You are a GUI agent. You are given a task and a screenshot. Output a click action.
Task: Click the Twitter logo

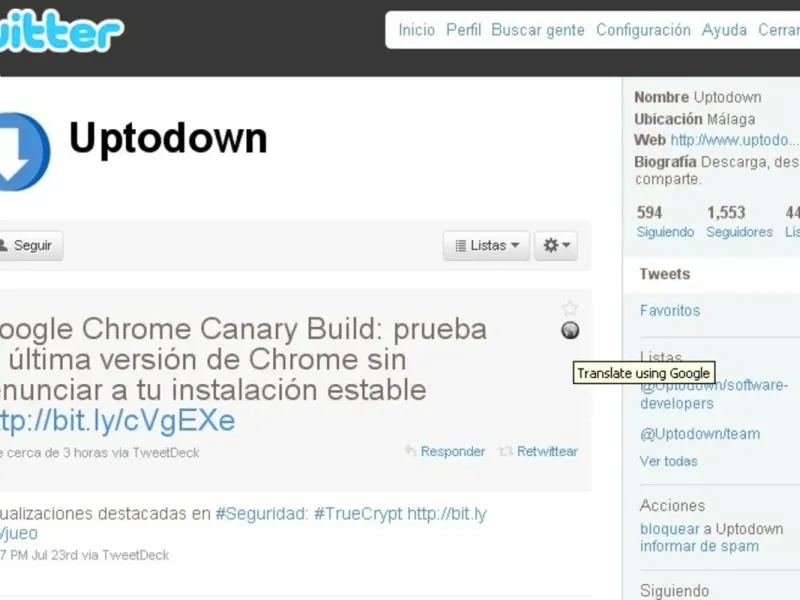[61, 32]
